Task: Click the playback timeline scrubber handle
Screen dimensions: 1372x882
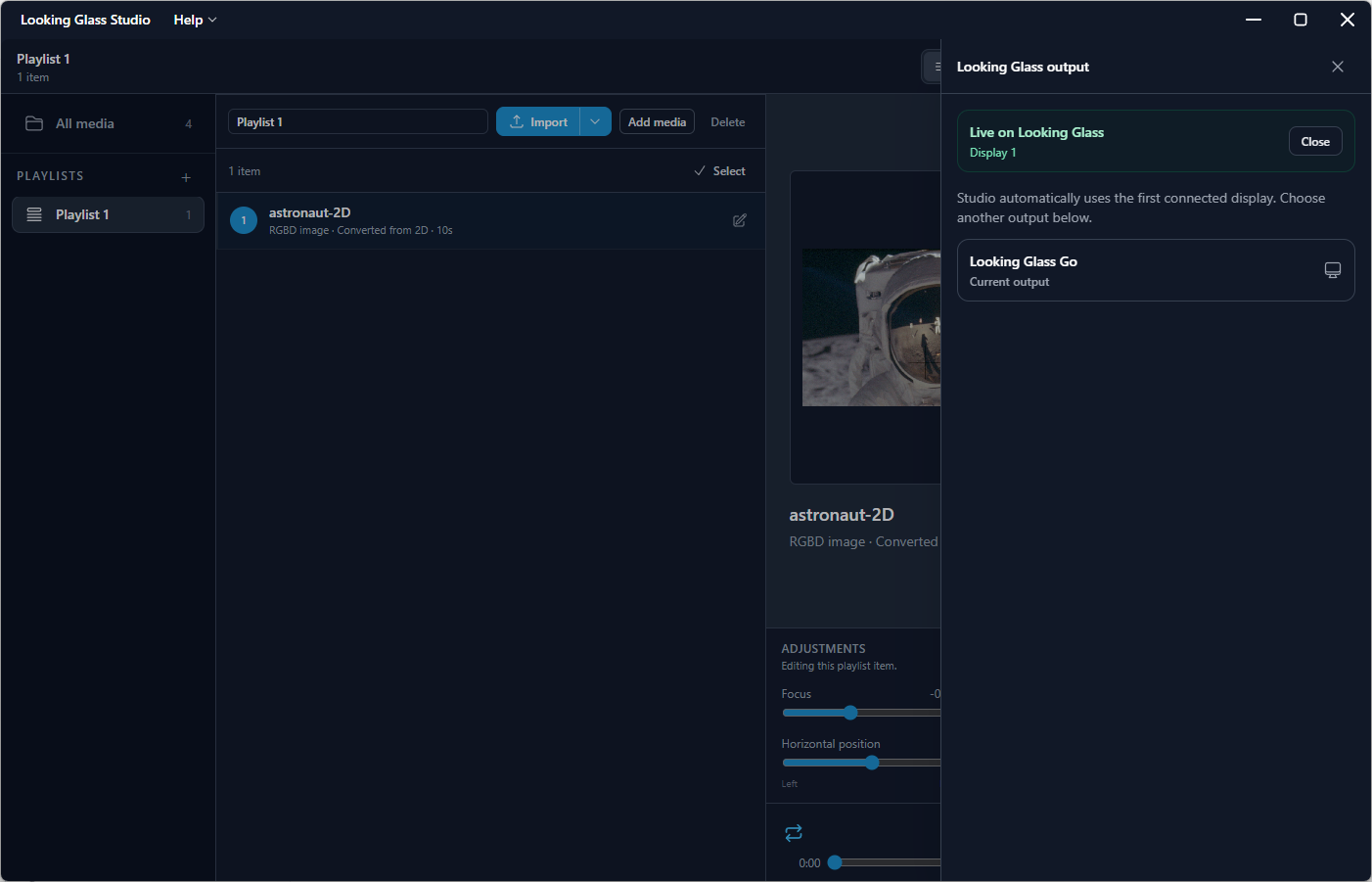Action: [835, 862]
